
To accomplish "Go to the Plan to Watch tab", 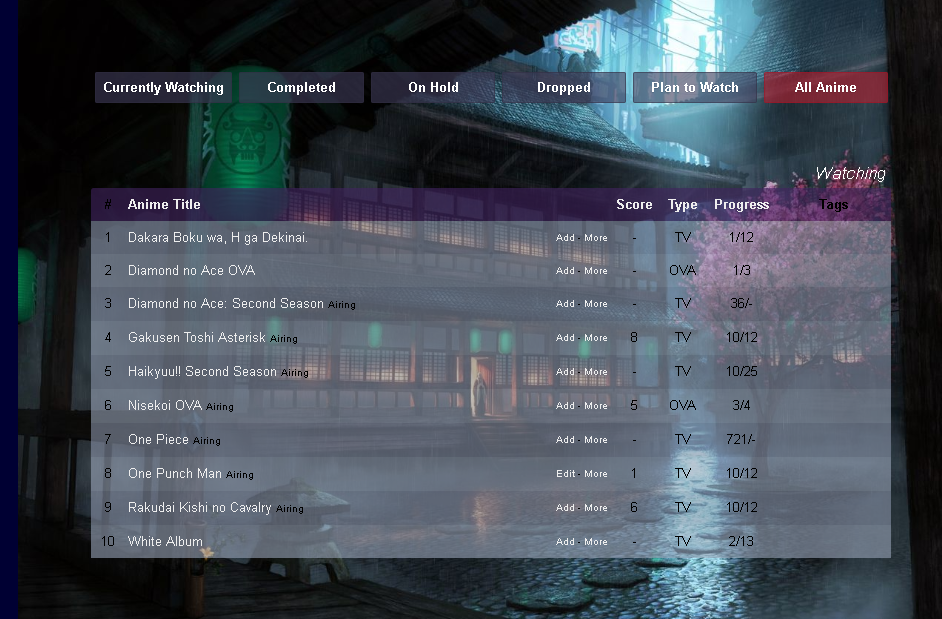I will coord(694,88).
